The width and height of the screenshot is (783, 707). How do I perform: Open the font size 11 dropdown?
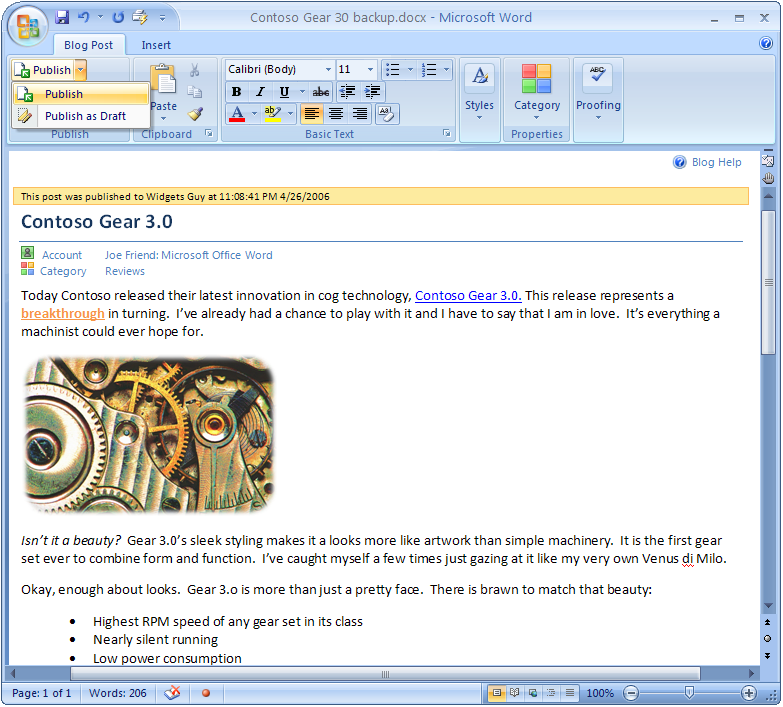coord(370,70)
